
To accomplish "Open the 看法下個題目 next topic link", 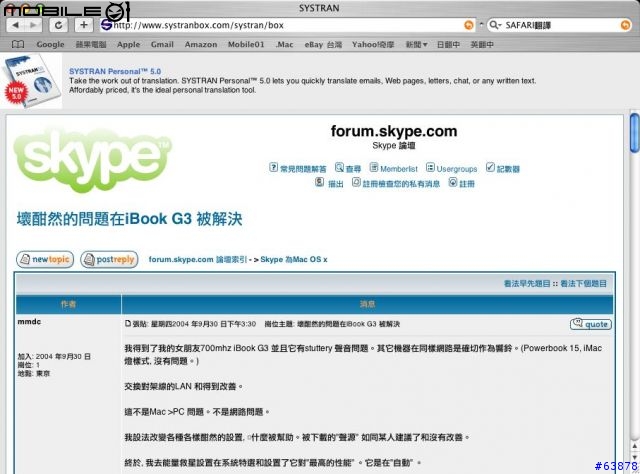I will [584, 283].
